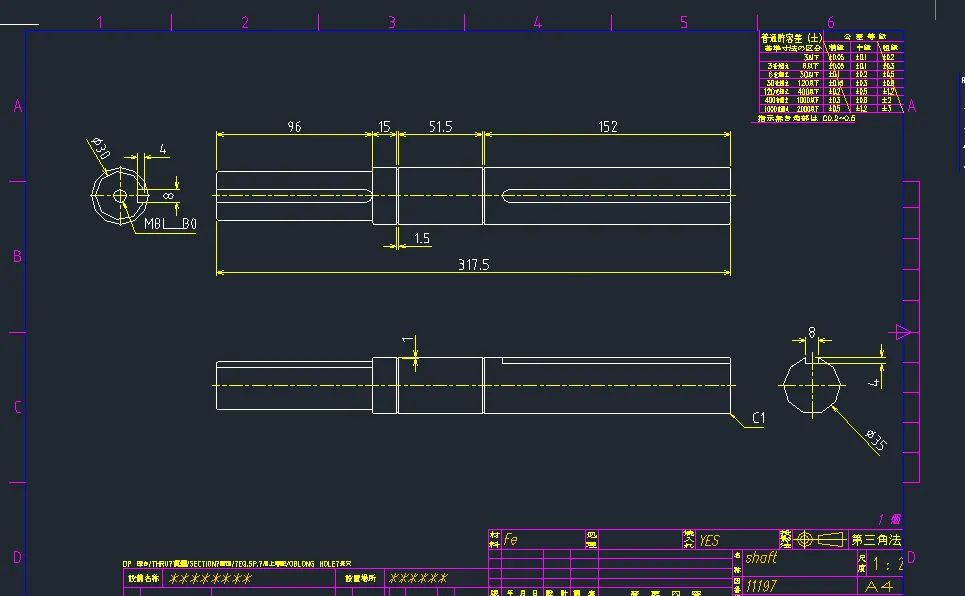Select drawing number 11197 field
The width and height of the screenshot is (965, 596).
coord(762,585)
